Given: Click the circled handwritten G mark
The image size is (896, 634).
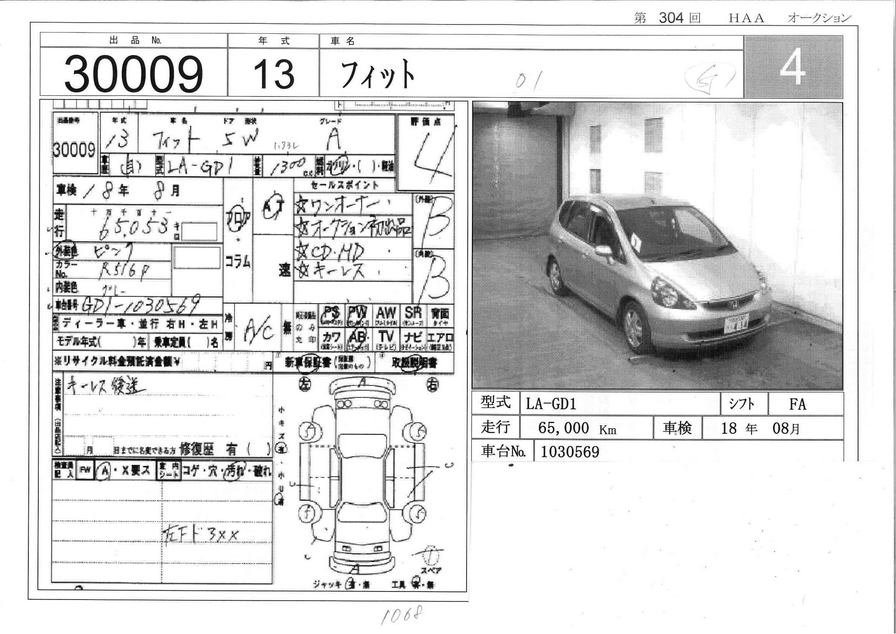Looking at the screenshot, I should tap(709, 78).
